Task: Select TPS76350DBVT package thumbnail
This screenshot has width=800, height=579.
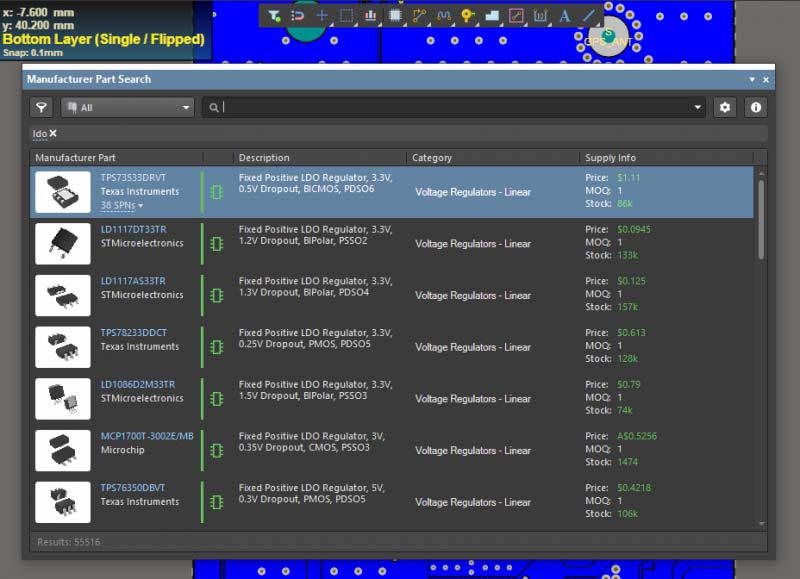Action: (63, 502)
